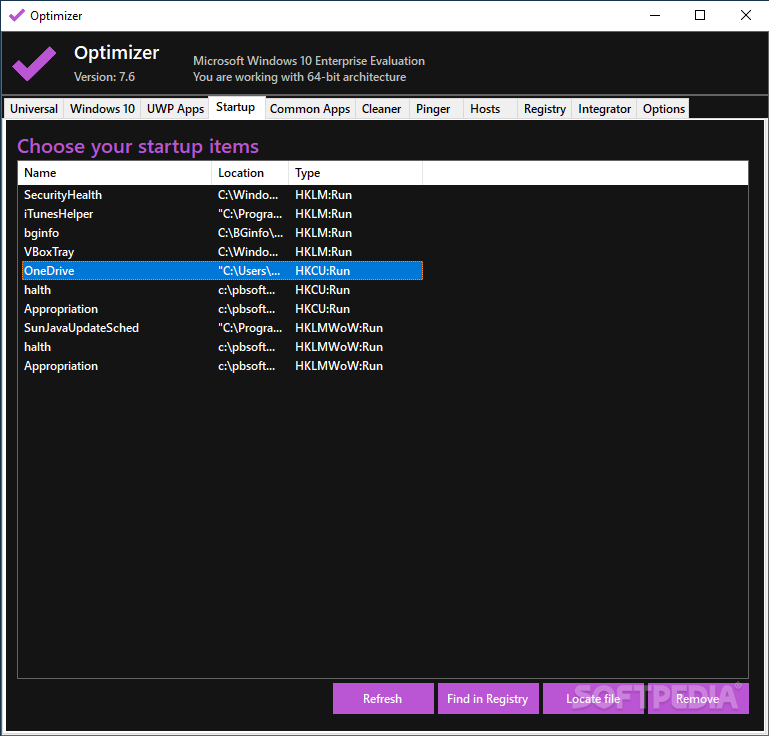Viewport: 769px width, 736px height.
Task: Select Appropriation entry with HKLMWoW:Run type
Action: (222, 366)
